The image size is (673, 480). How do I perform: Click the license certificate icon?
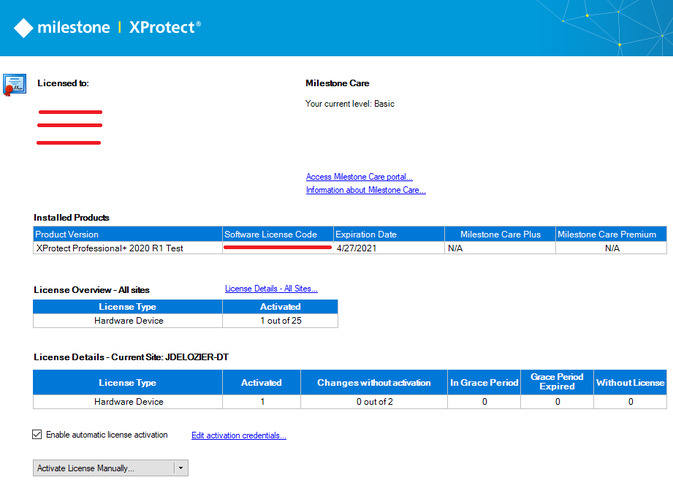click(14, 84)
